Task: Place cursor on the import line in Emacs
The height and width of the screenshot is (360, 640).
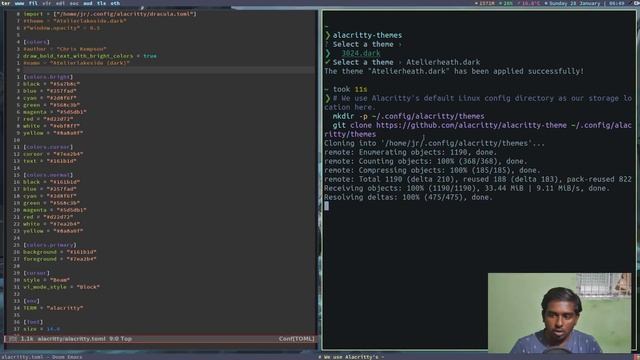Action: tap(110, 14)
